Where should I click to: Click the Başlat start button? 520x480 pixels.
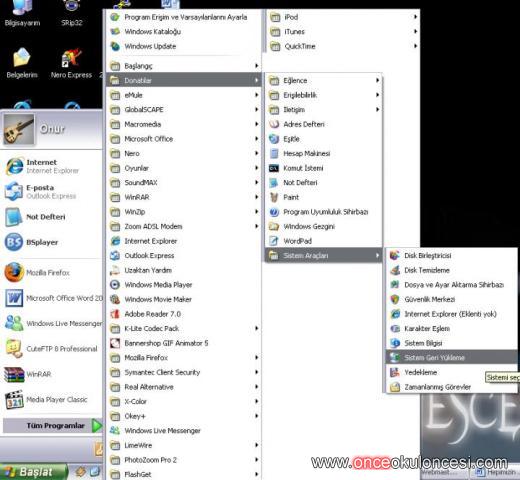(33, 472)
